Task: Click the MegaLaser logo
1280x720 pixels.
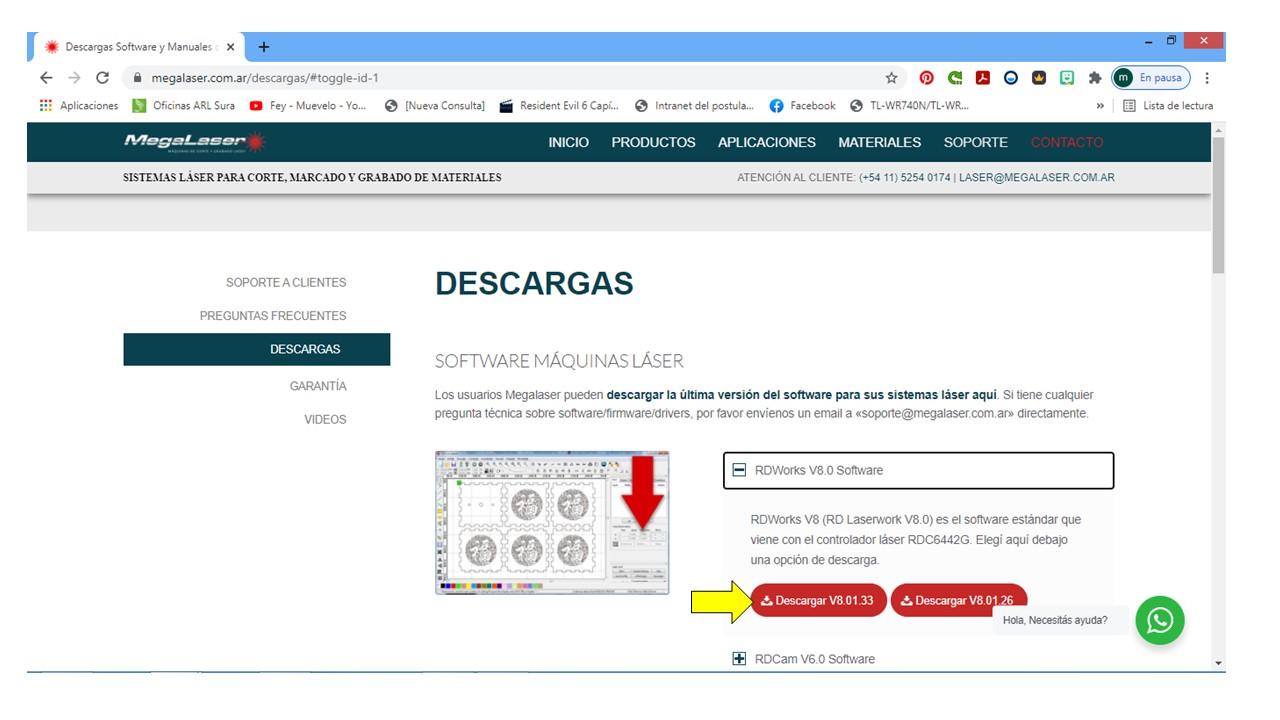Action: [x=195, y=142]
